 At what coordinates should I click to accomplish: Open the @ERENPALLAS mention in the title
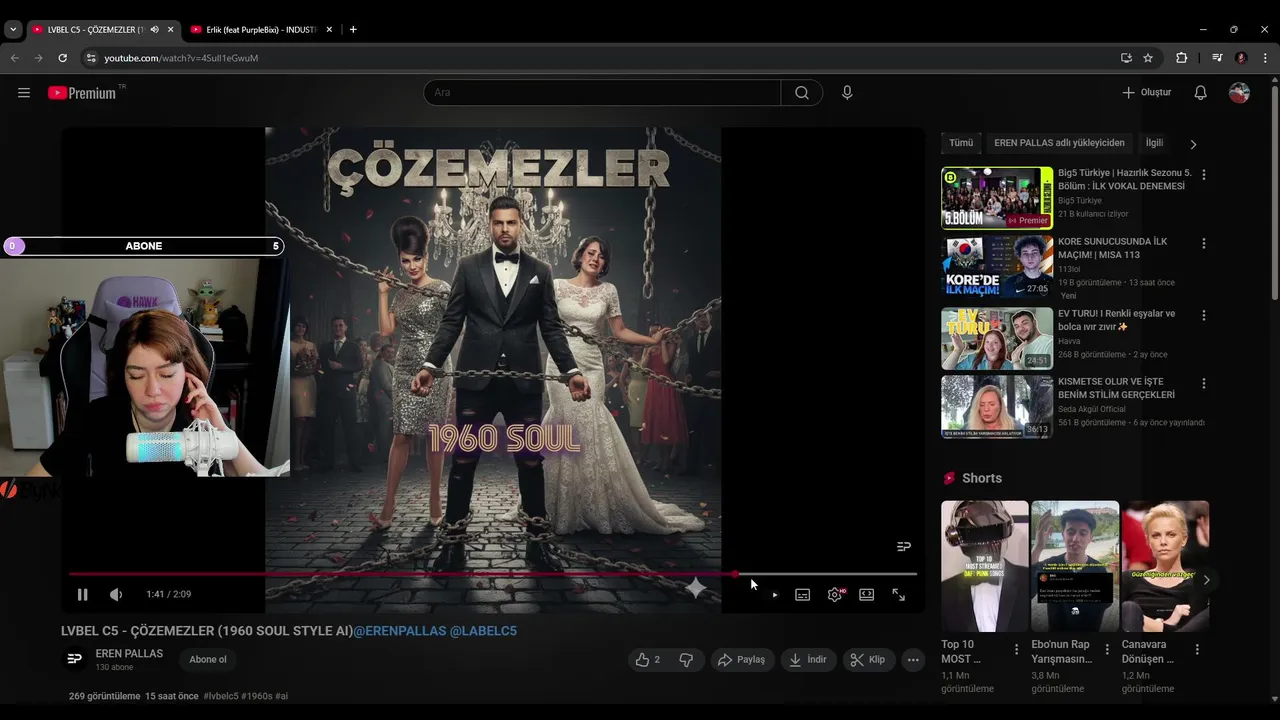pos(399,631)
